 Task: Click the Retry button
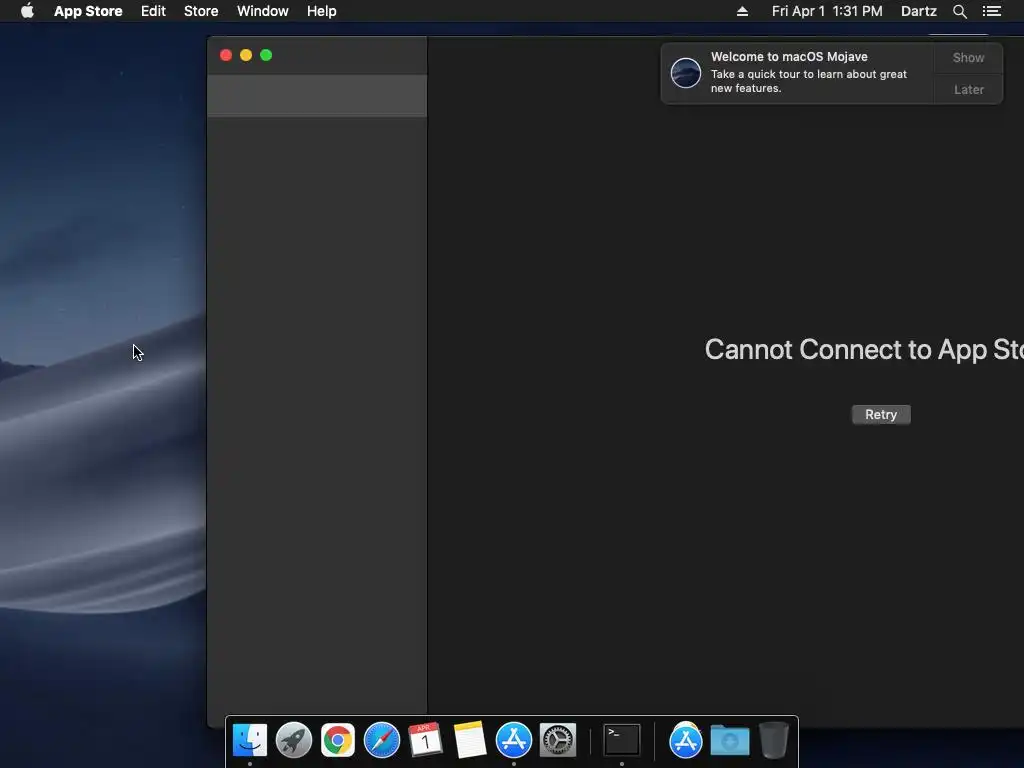click(881, 415)
